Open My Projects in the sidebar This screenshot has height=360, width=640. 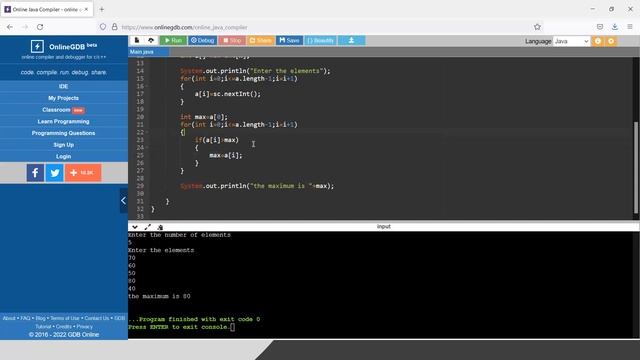click(x=64, y=98)
